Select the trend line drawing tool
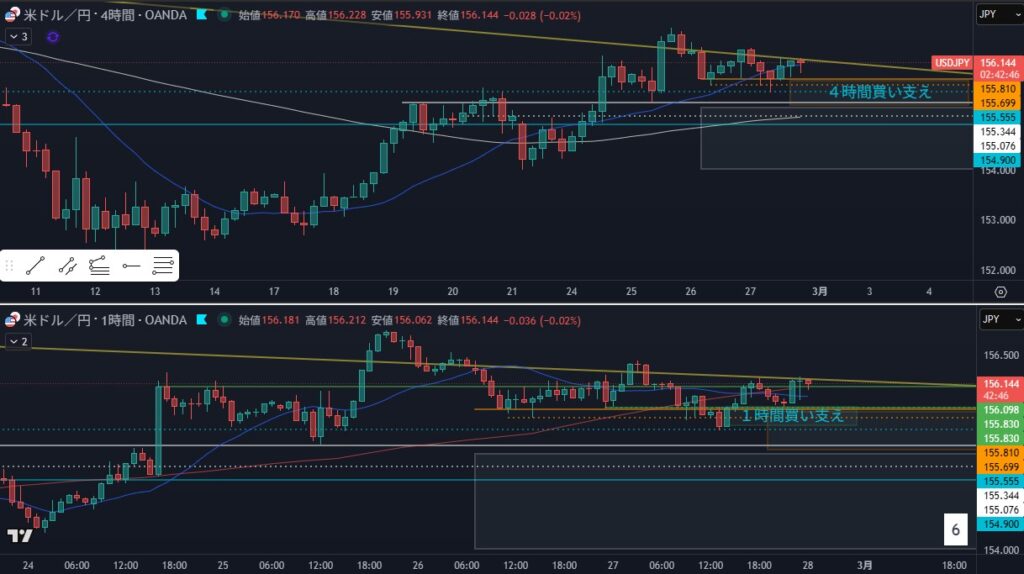 [x=35, y=266]
